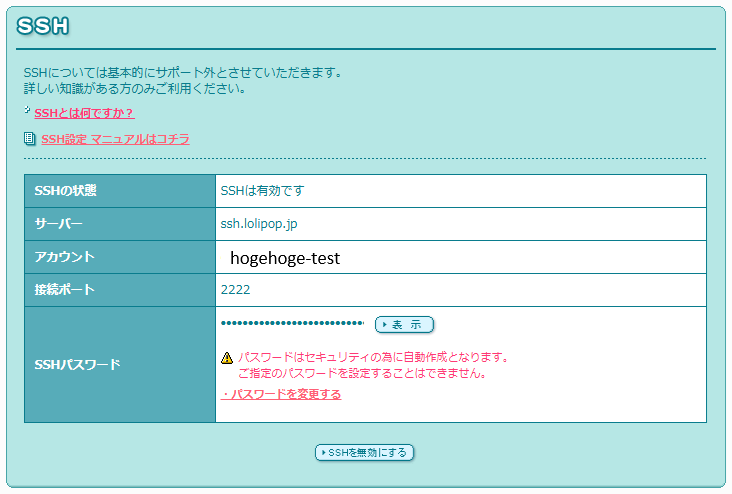Click the アカウント row header
The image size is (732, 494).
point(64,257)
